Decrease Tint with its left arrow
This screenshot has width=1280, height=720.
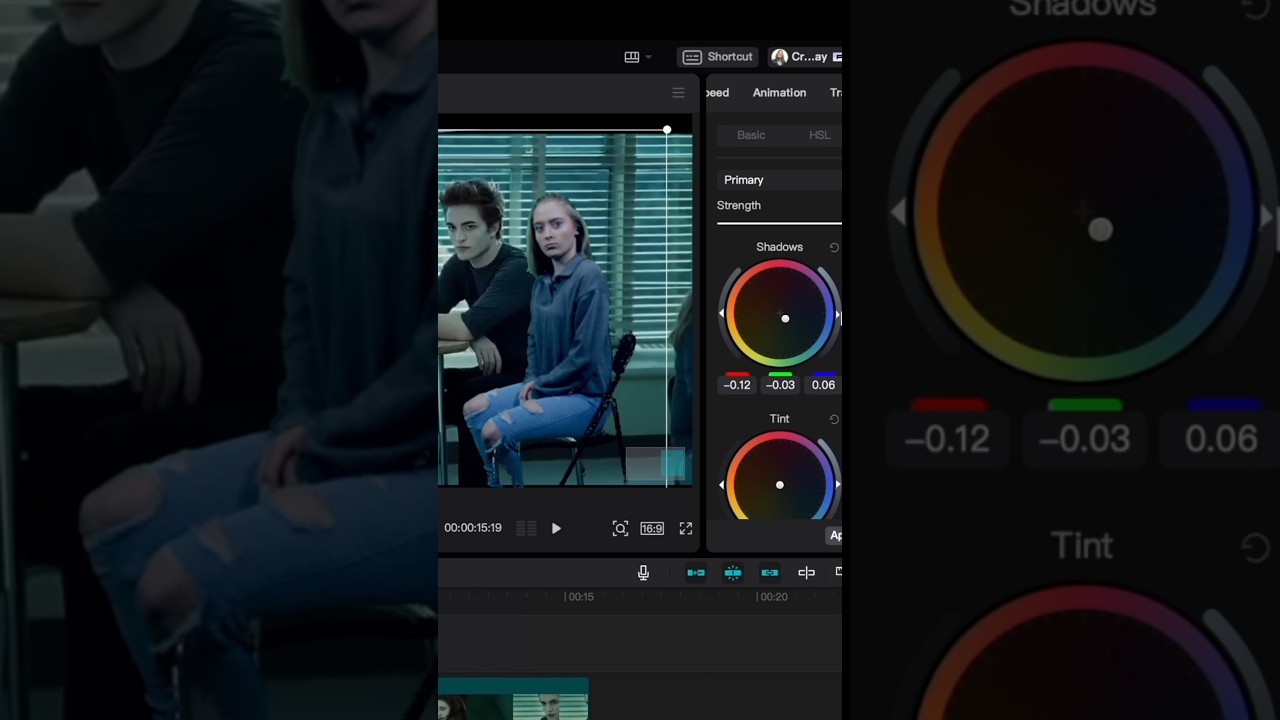coord(721,485)
